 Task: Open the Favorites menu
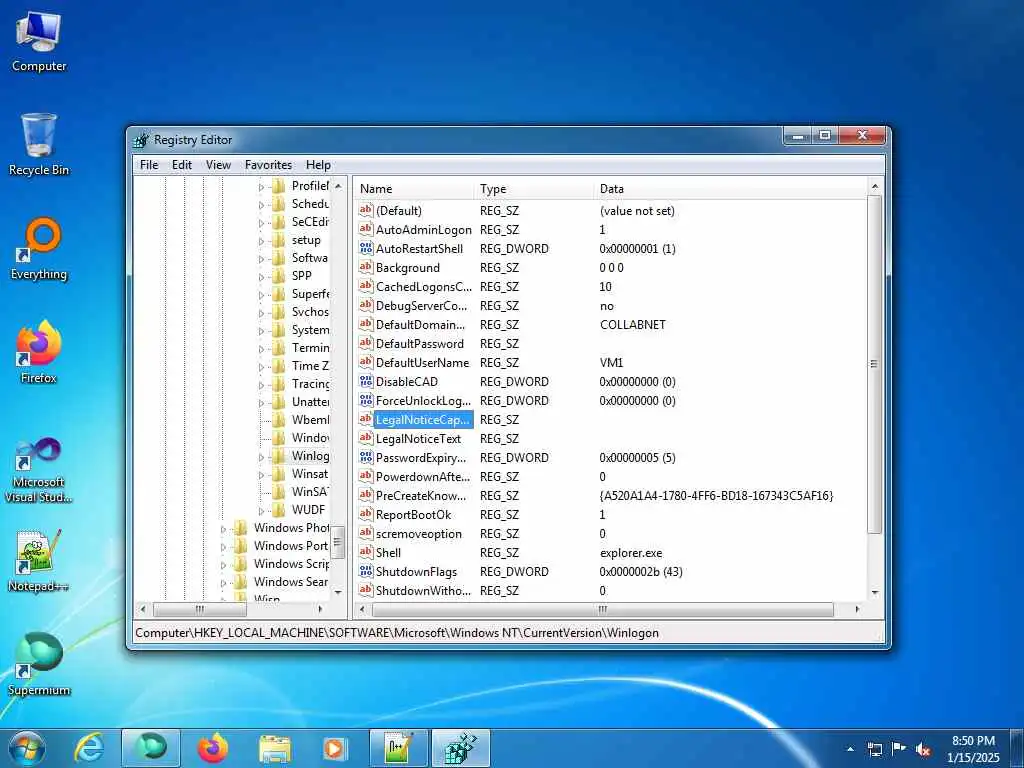[268, 165]
